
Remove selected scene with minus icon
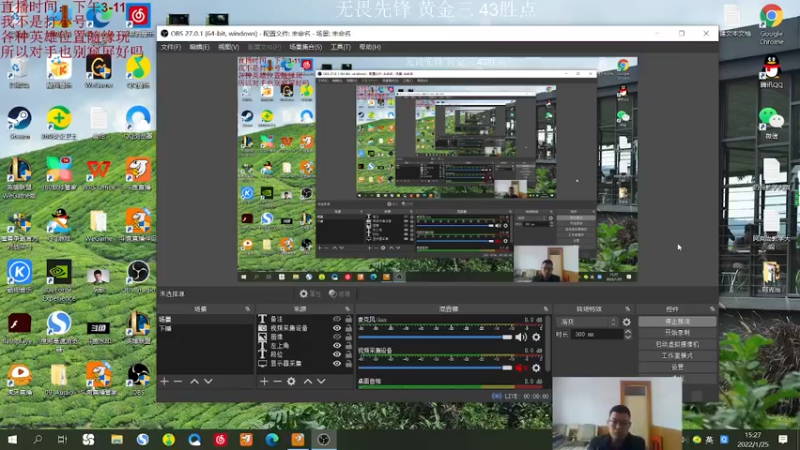[x=178, y=381]
